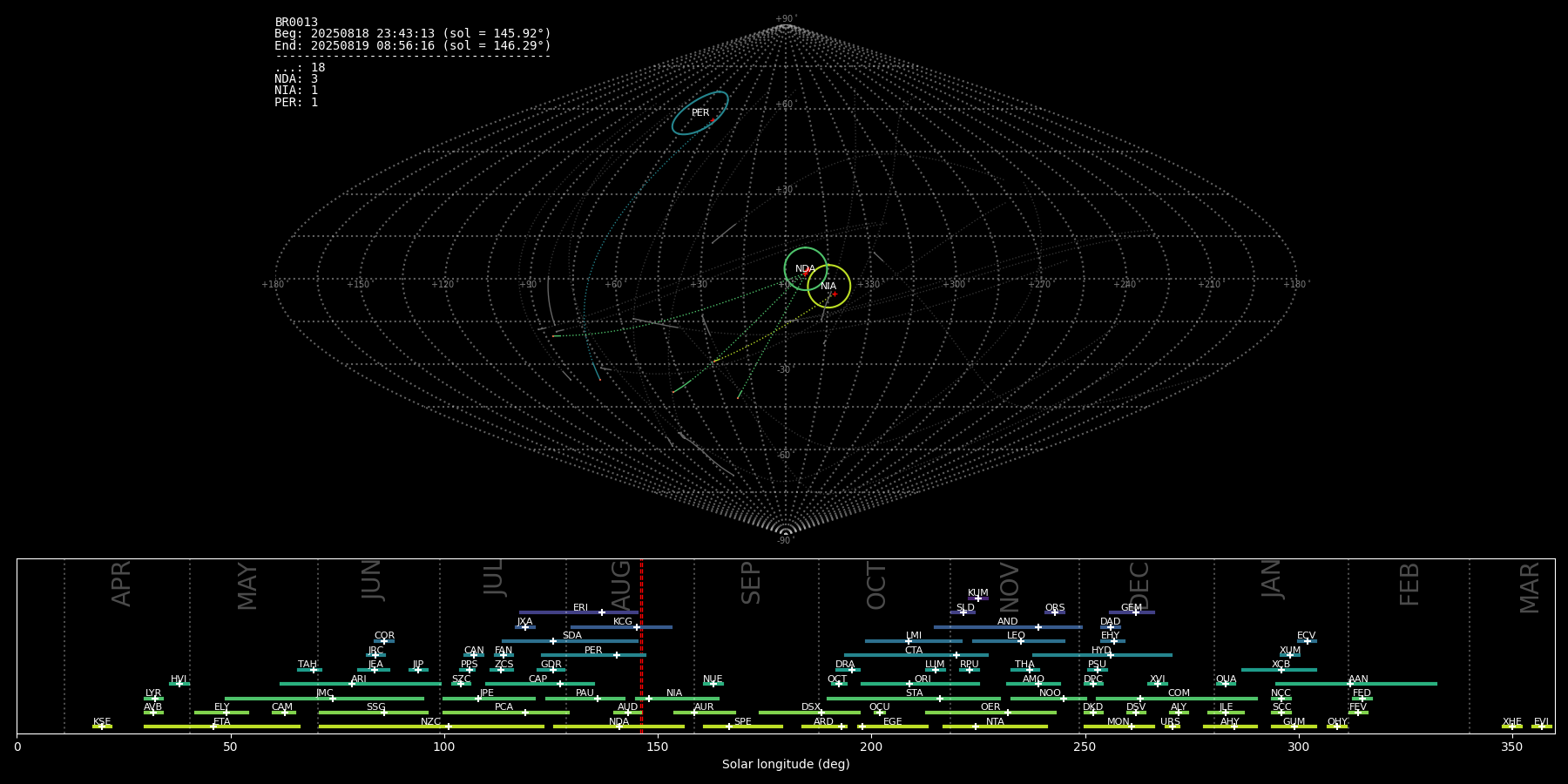This screenshot has width=1568, height=784.
Task: Click the PER radiant label on the sky map
Action: [x=700, y=113]
